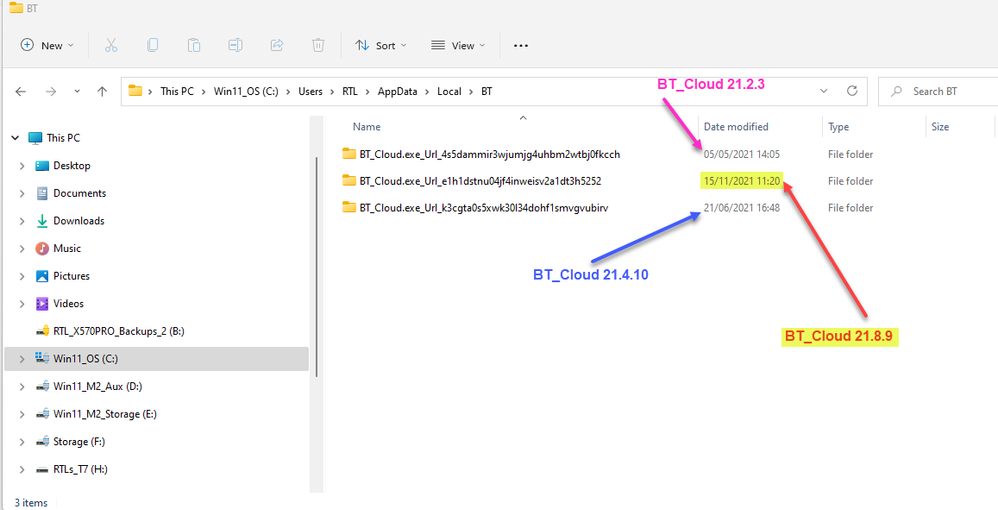This screenshot has height=510, width=998.
Task: Select Win11_M2_Storage (E:) in the sidebar
Action: pos(104,414)
